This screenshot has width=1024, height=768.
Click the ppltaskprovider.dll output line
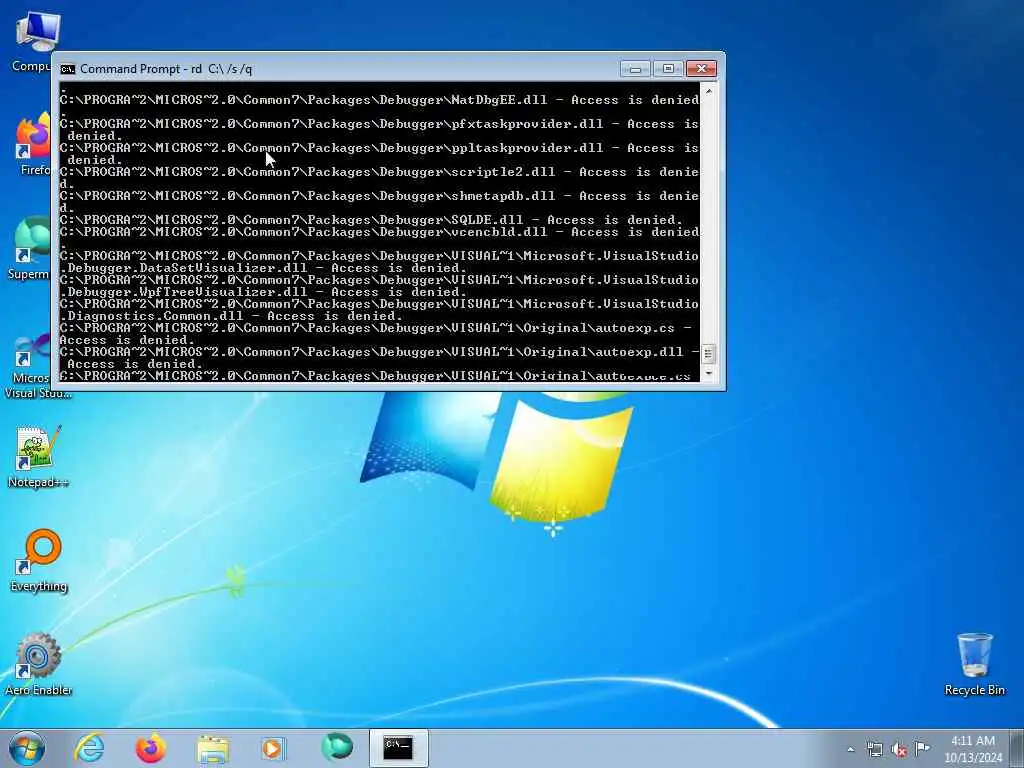[379, 153]
